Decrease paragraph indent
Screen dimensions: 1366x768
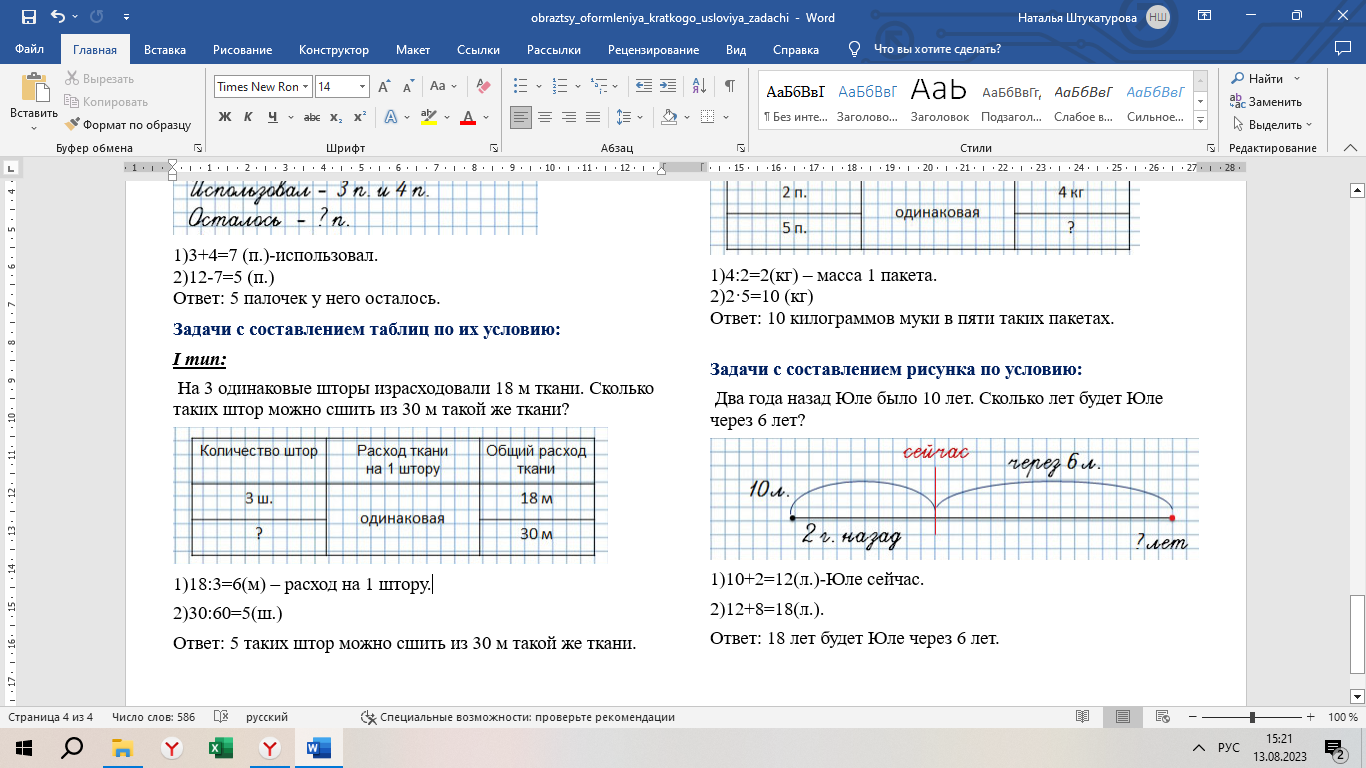[644, 87]
